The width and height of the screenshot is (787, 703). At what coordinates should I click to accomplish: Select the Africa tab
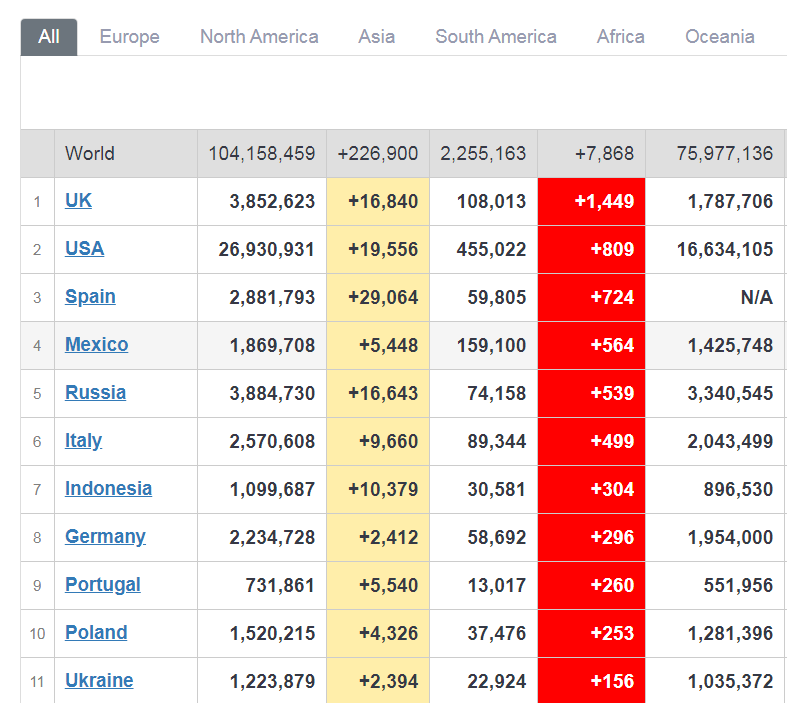(620, 37)
